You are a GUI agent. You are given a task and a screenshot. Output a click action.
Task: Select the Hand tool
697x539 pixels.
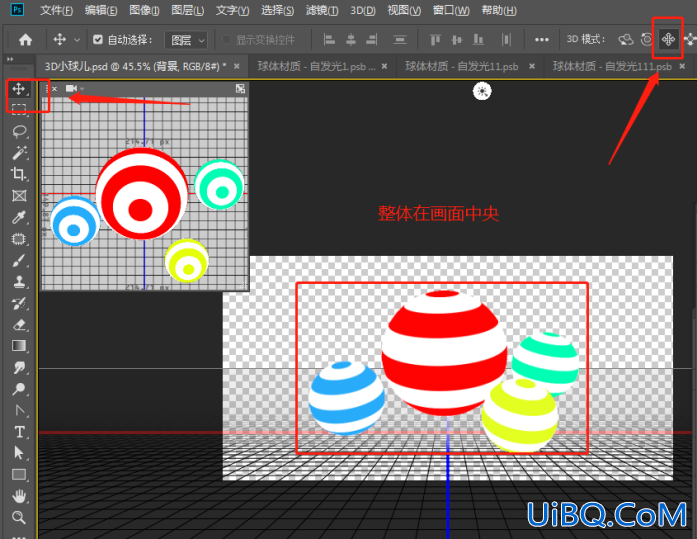tap(19, 496)
